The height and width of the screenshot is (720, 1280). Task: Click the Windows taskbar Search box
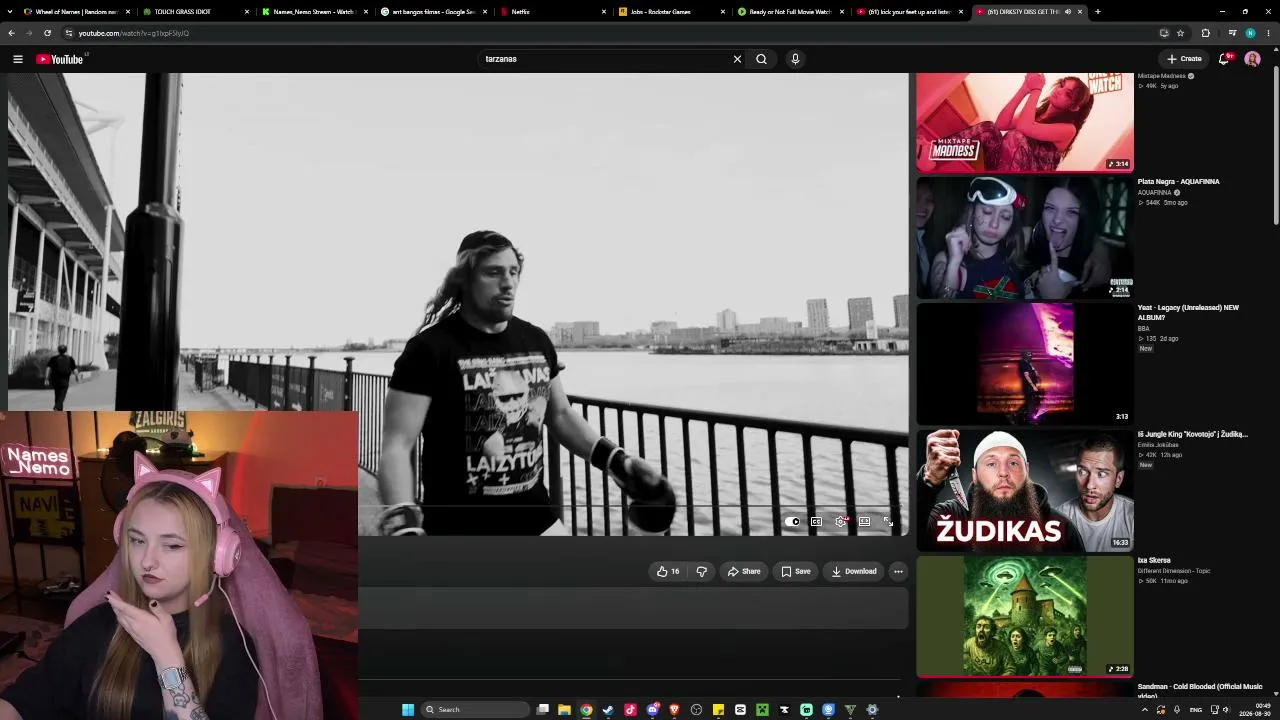(476, 710)
